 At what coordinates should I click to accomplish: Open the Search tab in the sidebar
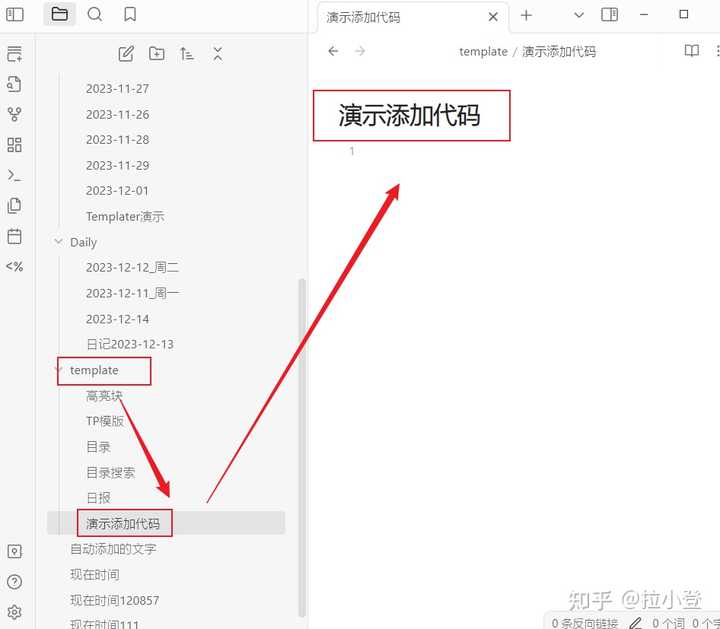tap(94, 14)
